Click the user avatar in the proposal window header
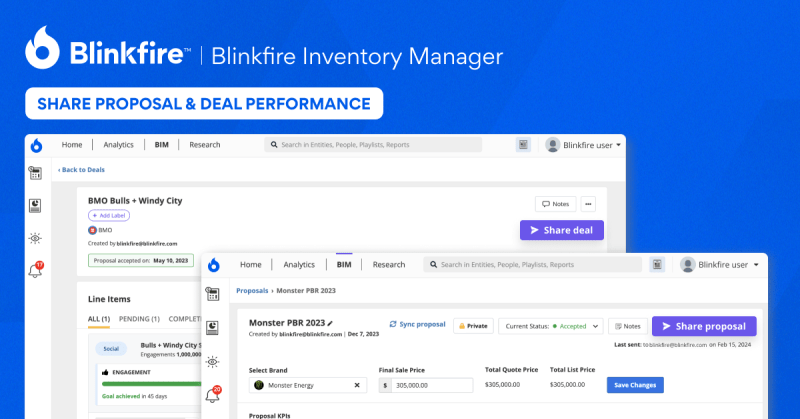The image size is (800, 419). coord(688,264)
